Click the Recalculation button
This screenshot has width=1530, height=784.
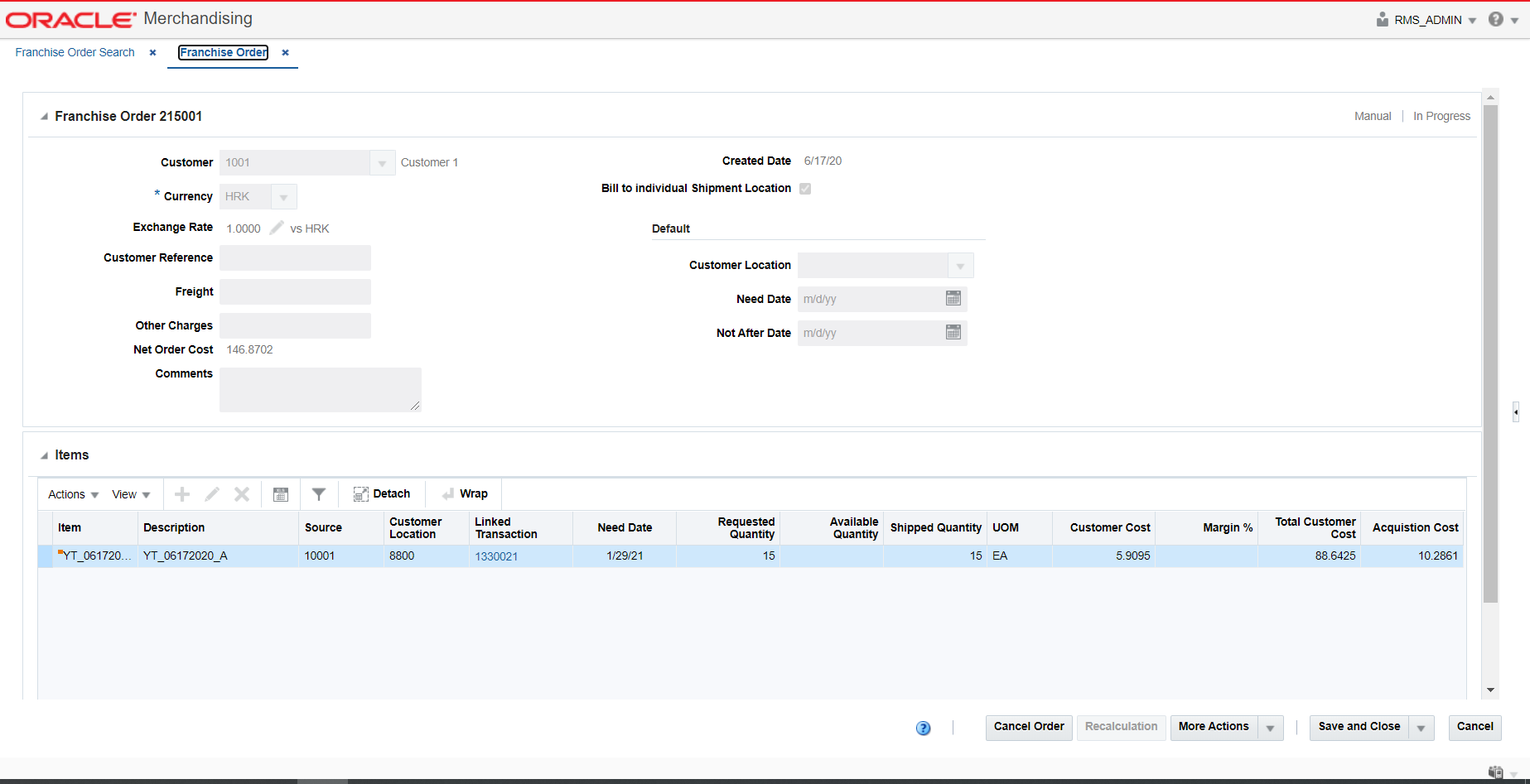point(1121,727)
